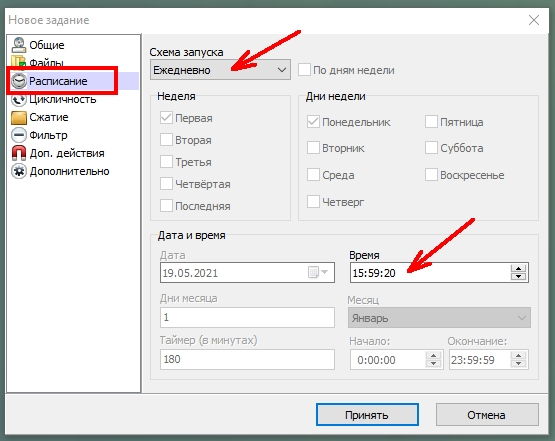Go to the Сжатие section
The image size is (555, 441).
49,117
